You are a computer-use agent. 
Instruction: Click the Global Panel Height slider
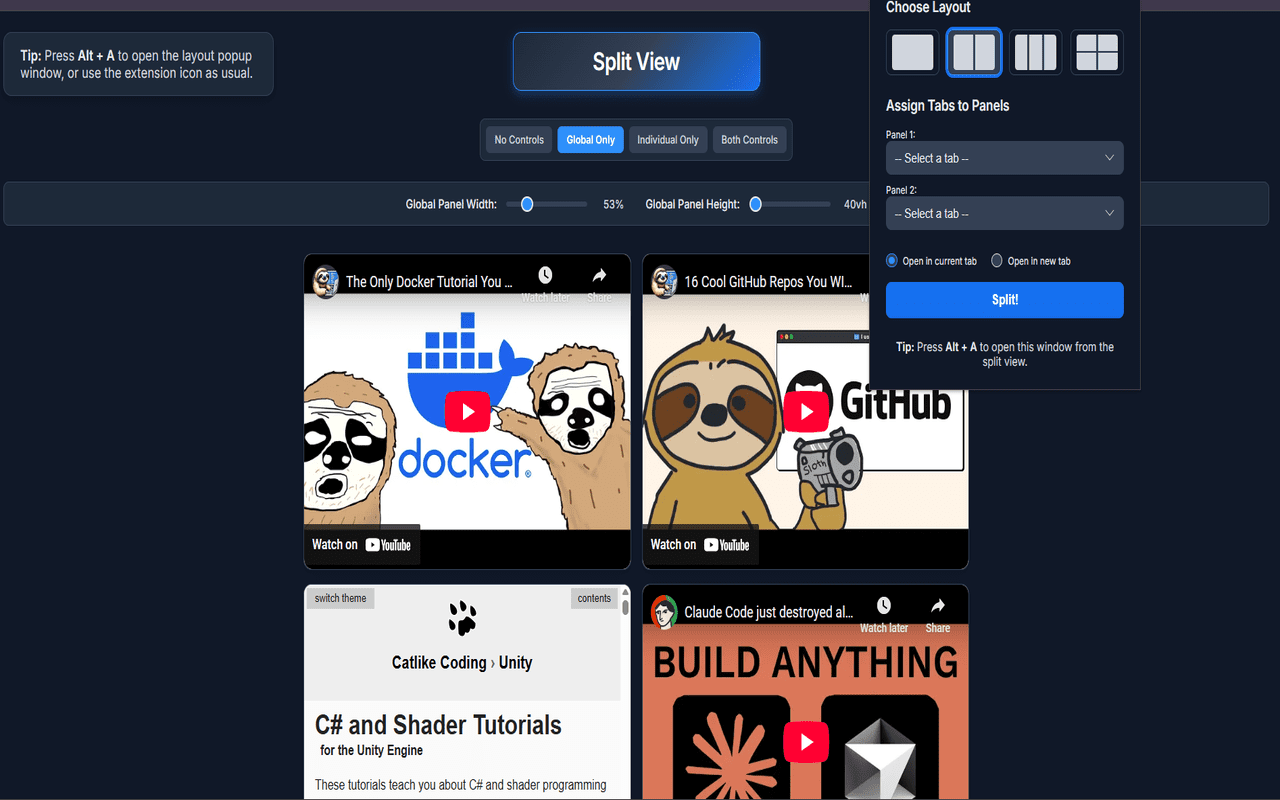pos(790,204)
